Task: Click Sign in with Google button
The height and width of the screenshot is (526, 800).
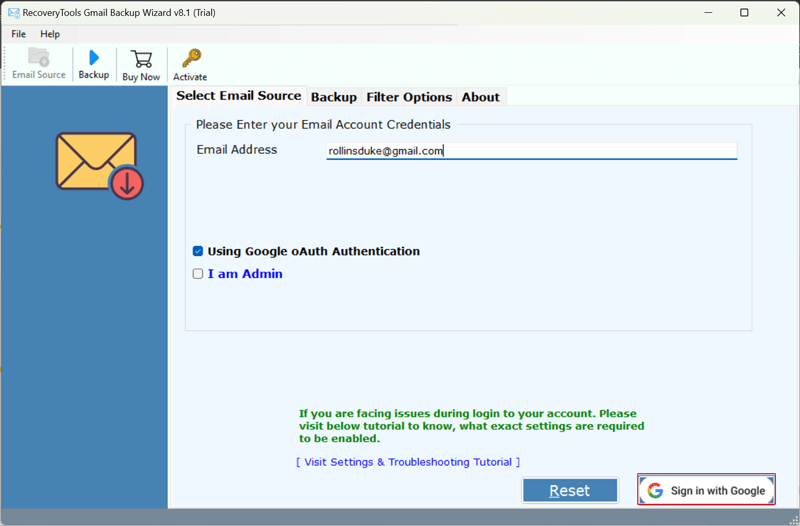Action: [707, 490]
